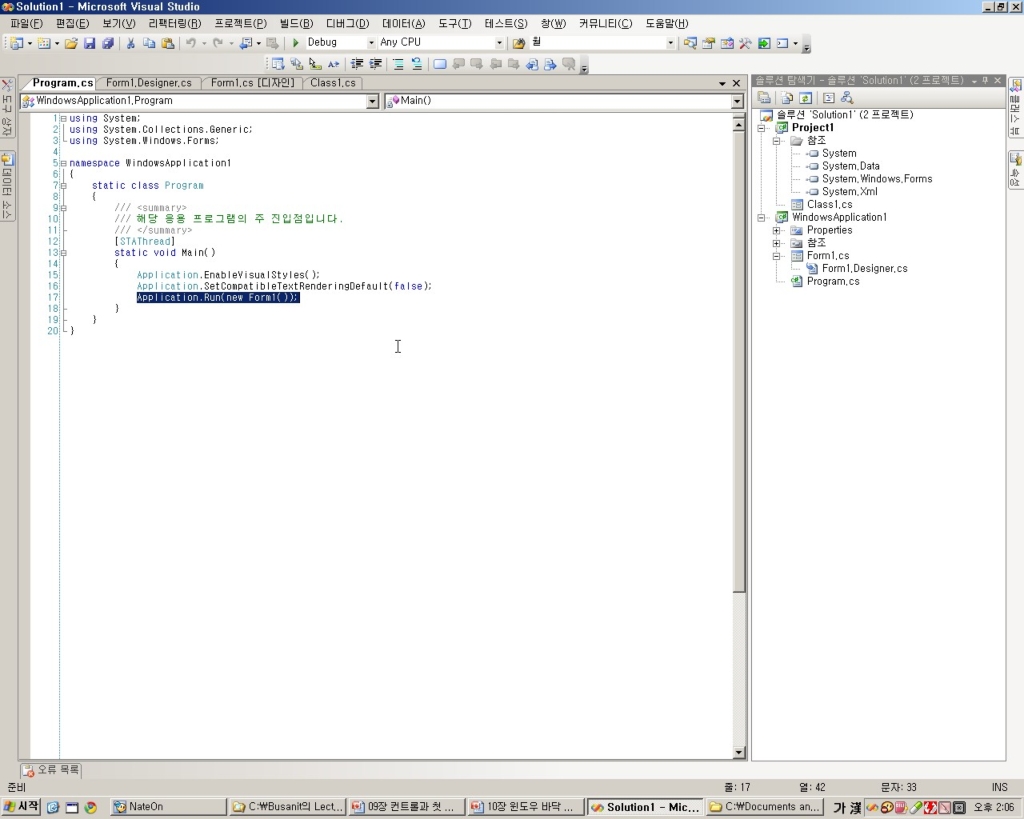1024x819 pixels.
Task: Click the View Code icon in Solution Explorer
Action: [x=829, y=98]
